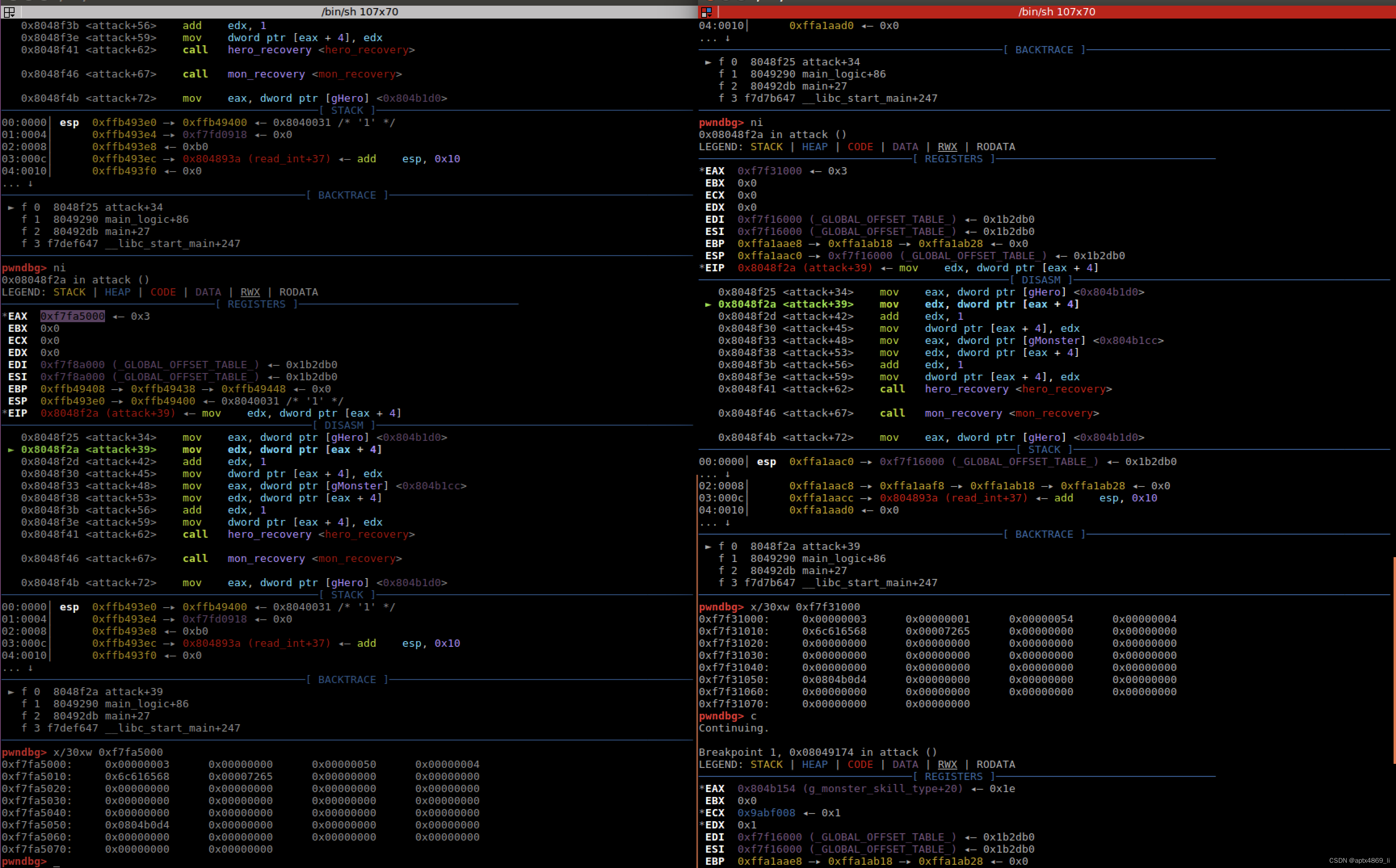This screenshot has height=868, width=1396.
Task: Select the command x/30xw 0xf7fa5000 in left pane
Action: pos(108,752)
